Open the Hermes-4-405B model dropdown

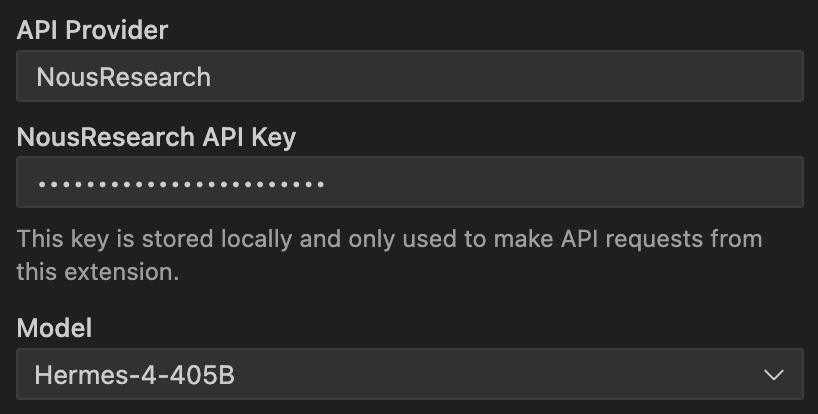[x=409, y=375]
